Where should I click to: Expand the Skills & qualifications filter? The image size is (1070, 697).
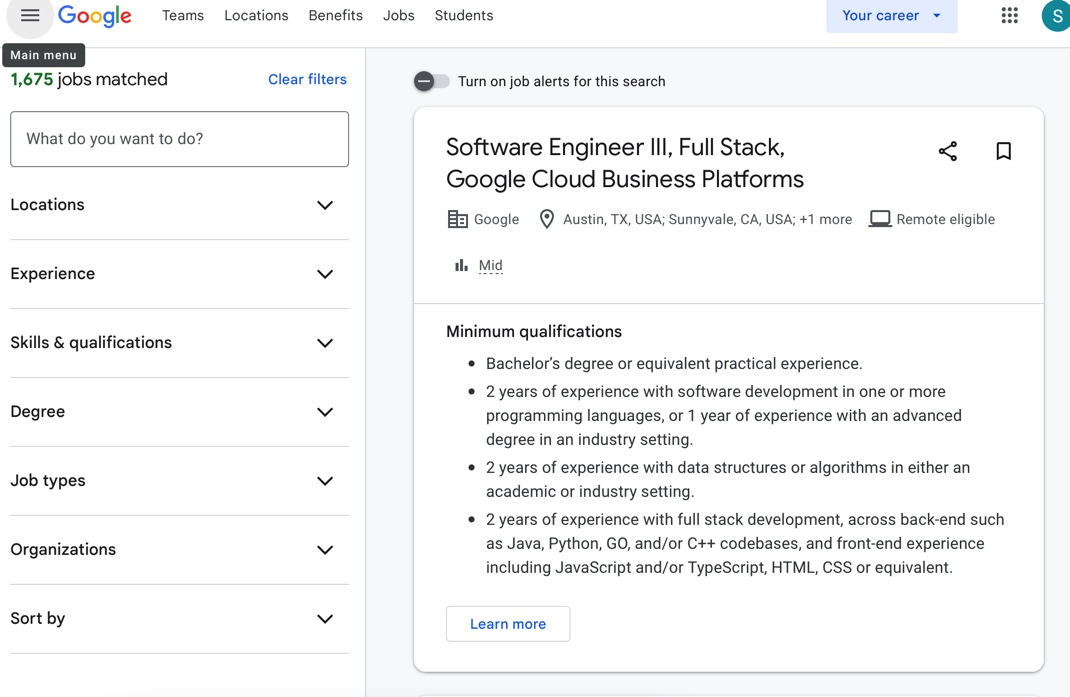(179, 343)
